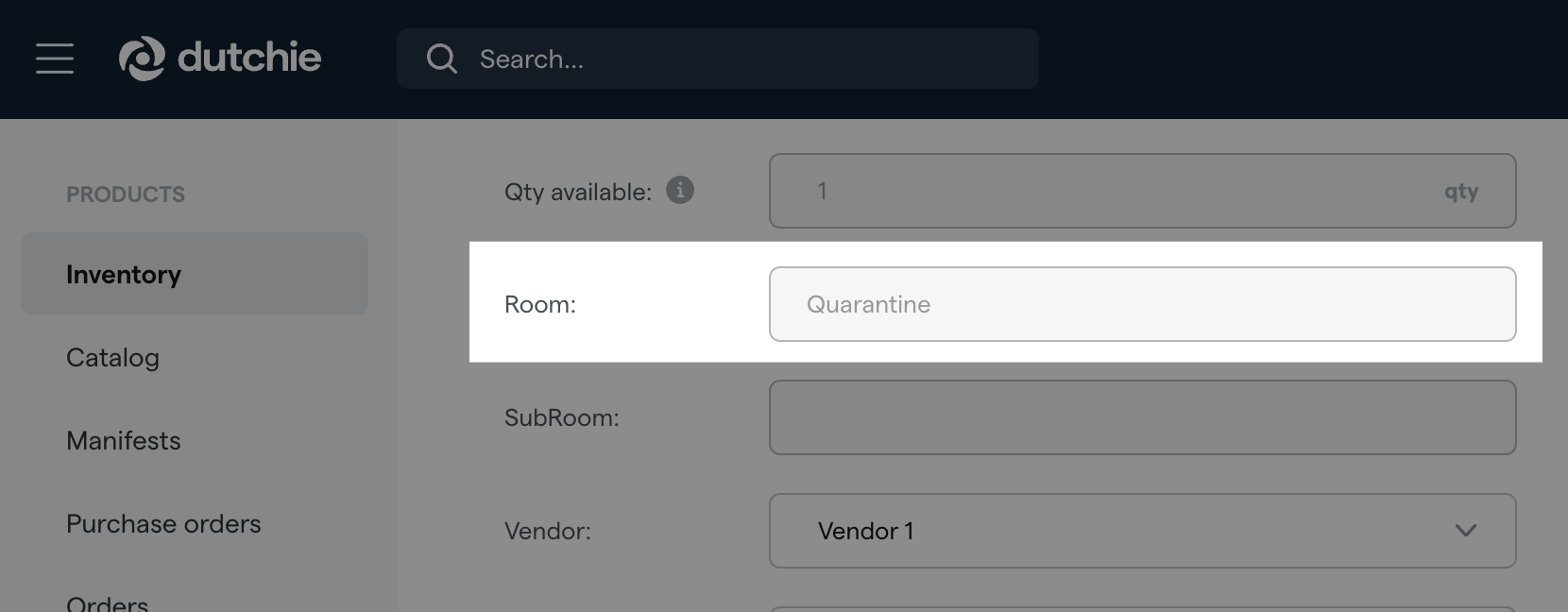
Task: Navigate to Purchase orders
Action: coord(163,524)
